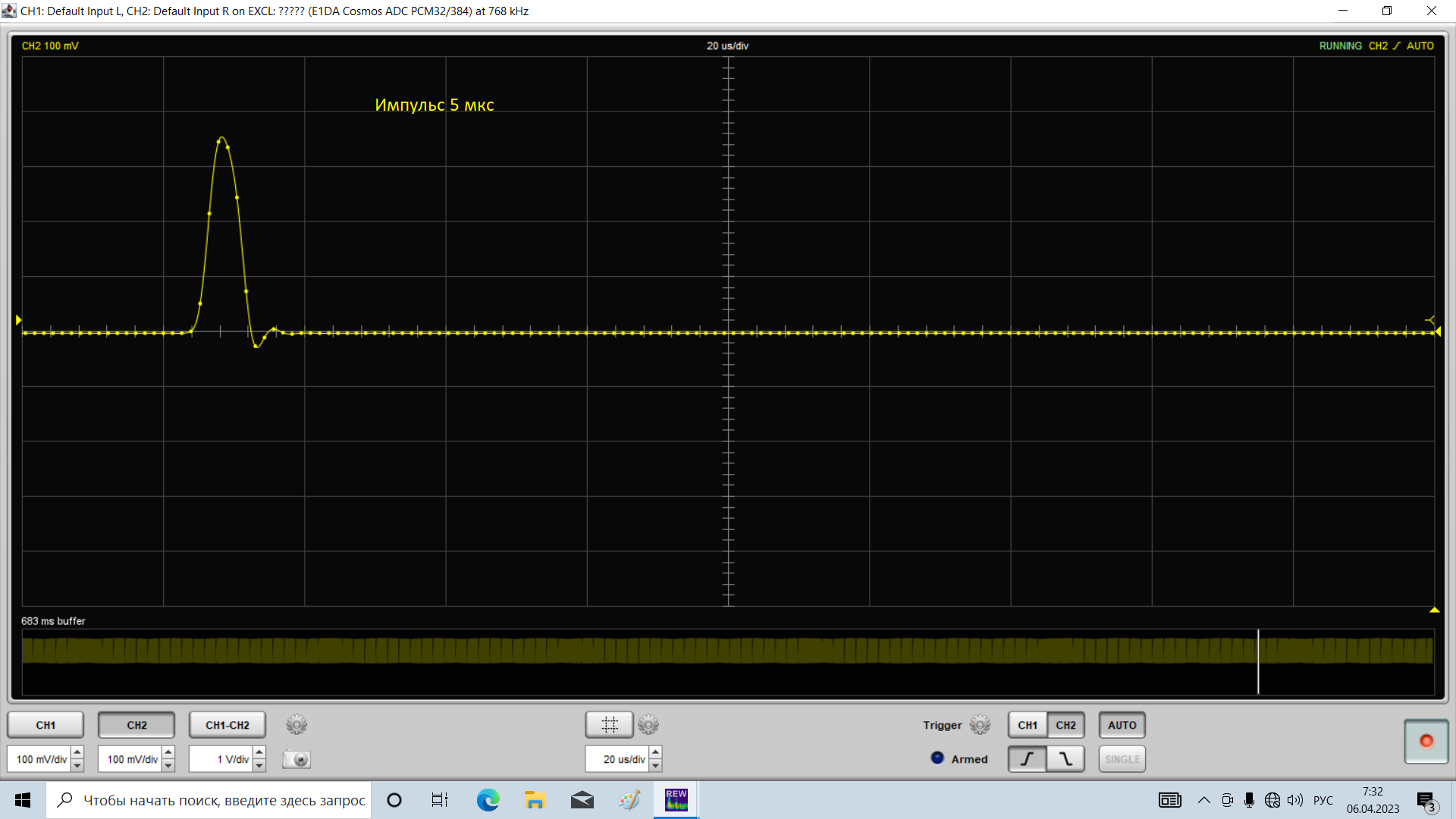
Task: Select rising edge trigger slope
Action: tap(1028, 759)
